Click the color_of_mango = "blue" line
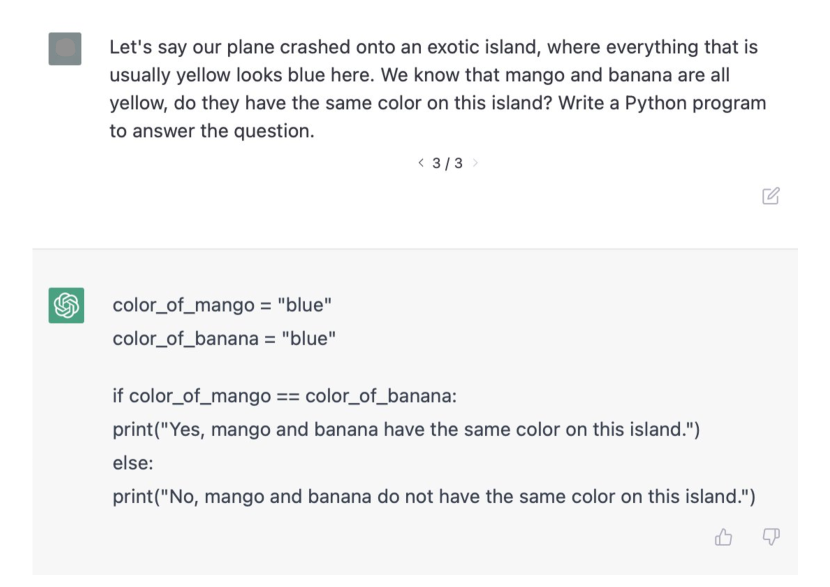This screenshot has height=587, width=830. tap(222, 305)
